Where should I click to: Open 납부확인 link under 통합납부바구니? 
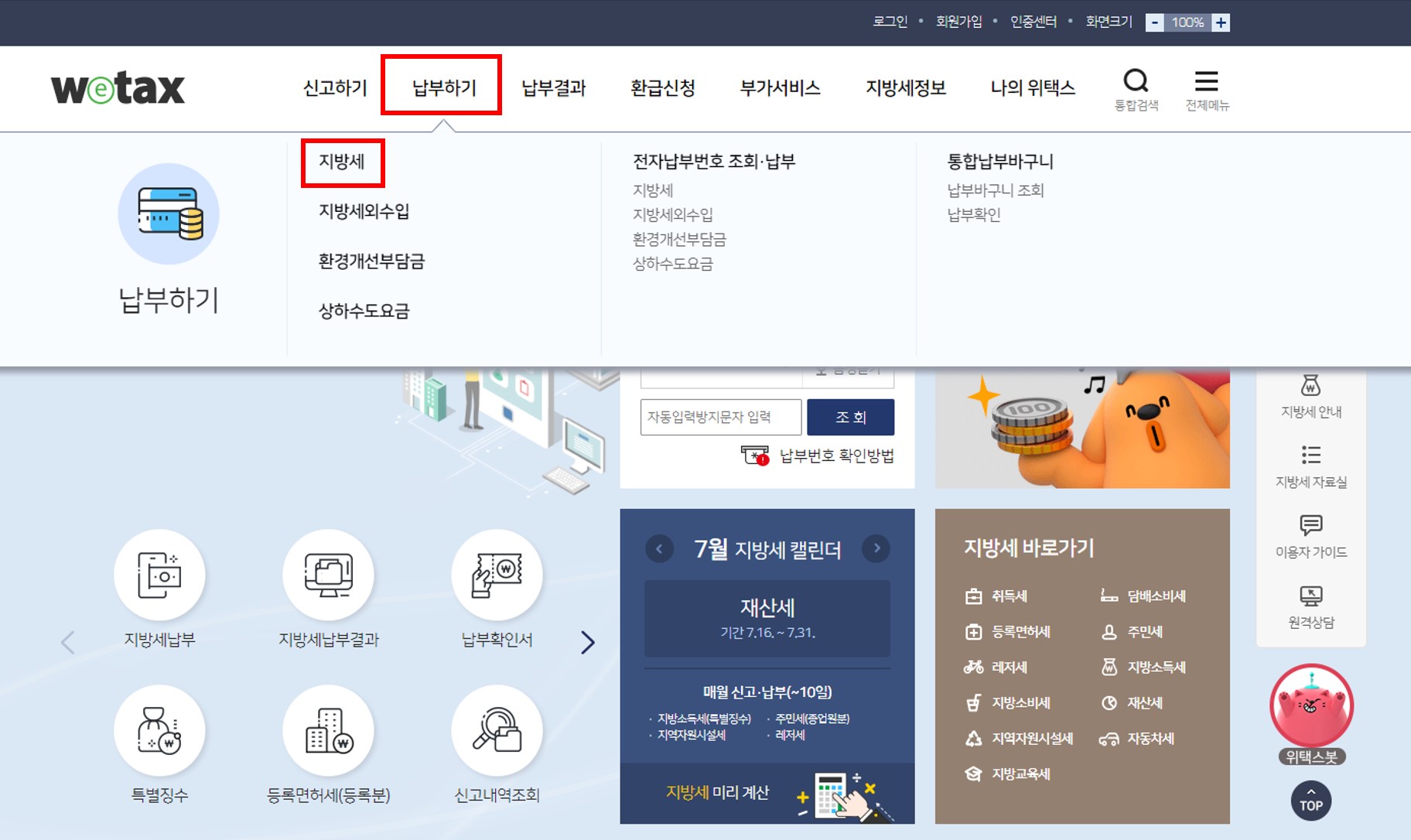coord(974,215)
